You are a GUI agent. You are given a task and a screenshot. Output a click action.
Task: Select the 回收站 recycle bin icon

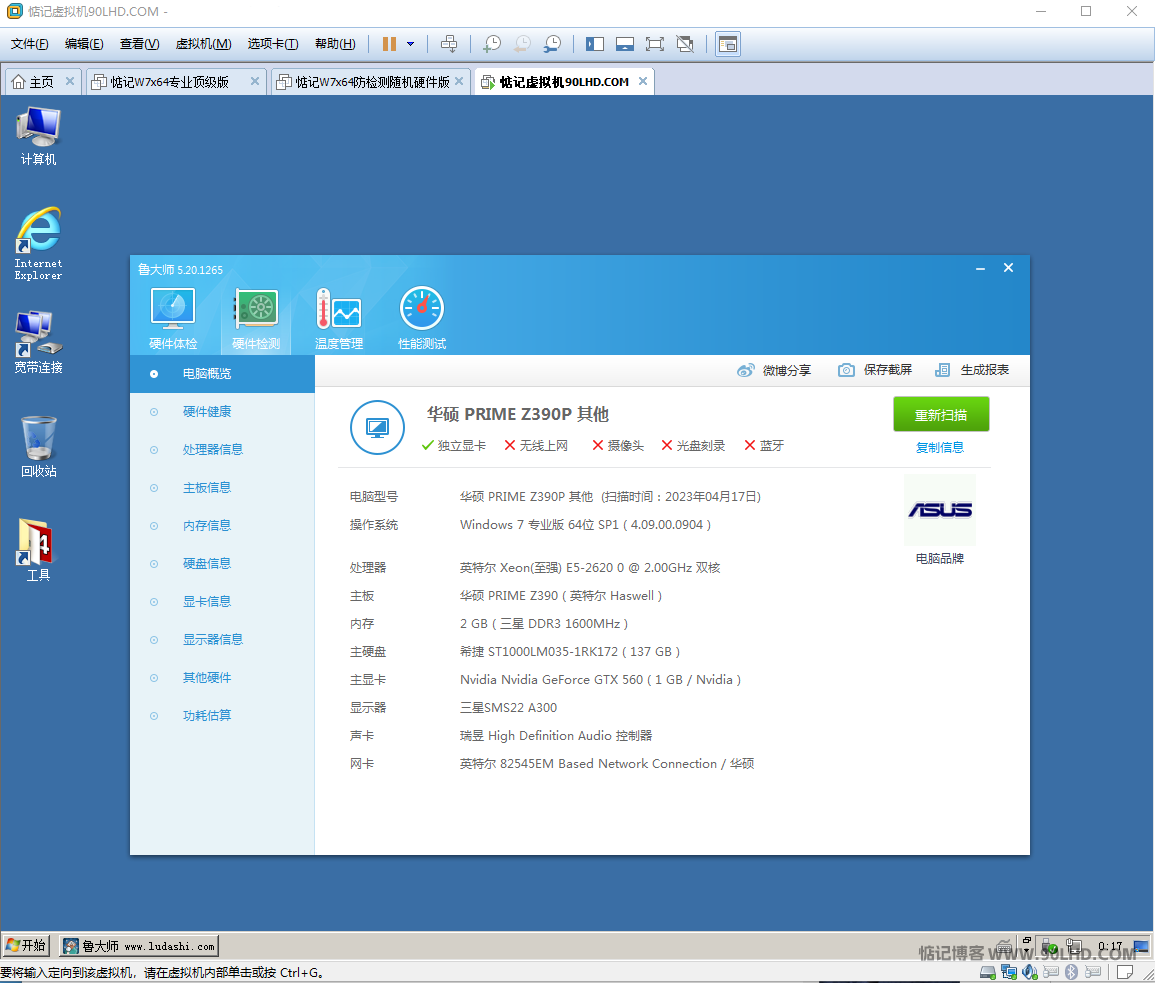point(38,447)
